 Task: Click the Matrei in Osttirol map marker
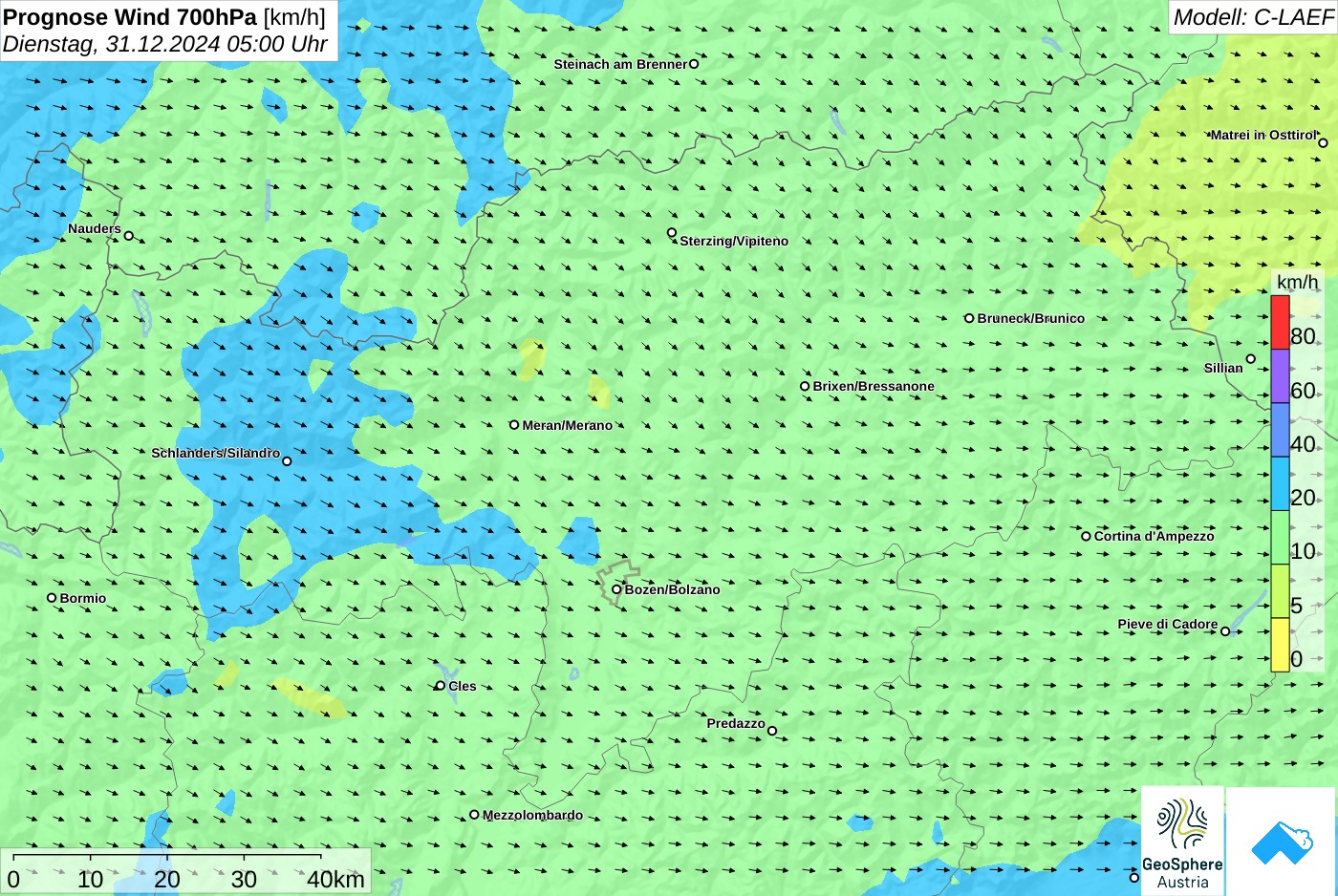click(1323, 143)
